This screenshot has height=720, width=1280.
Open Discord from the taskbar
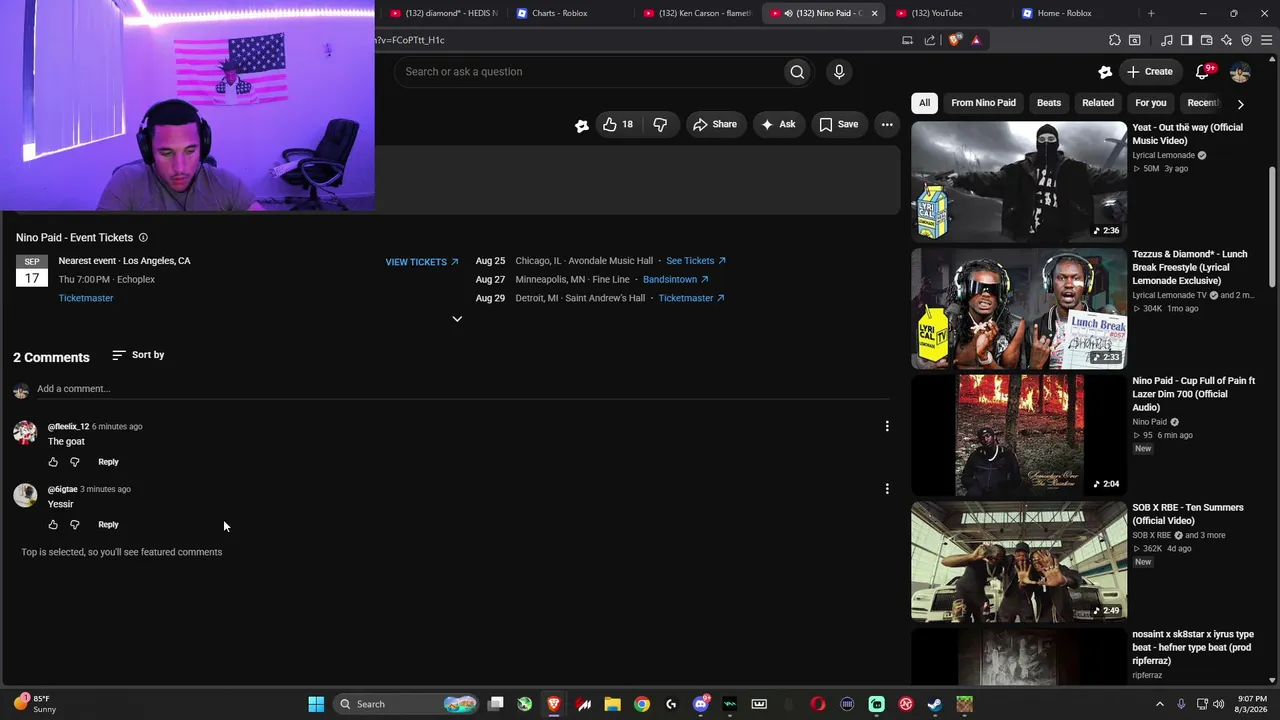click(701, 704)
